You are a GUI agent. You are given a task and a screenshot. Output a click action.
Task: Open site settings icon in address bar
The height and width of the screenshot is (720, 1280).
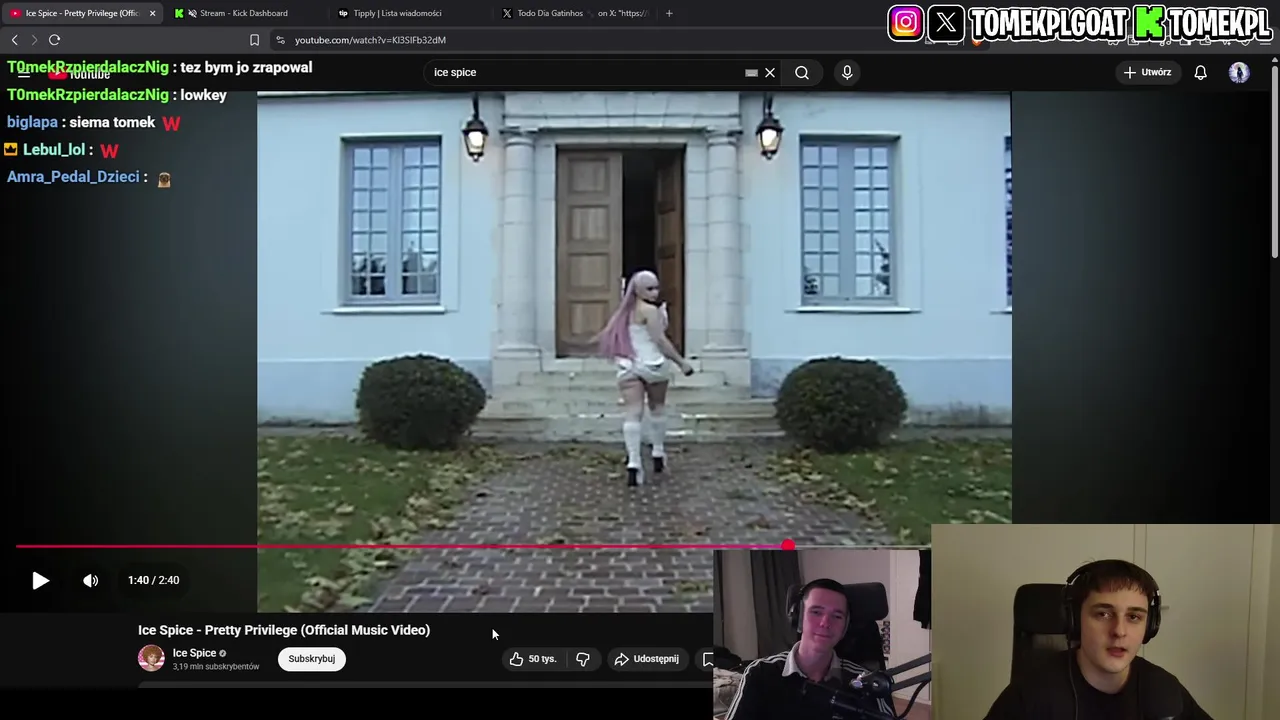click(x=280, y=40)
